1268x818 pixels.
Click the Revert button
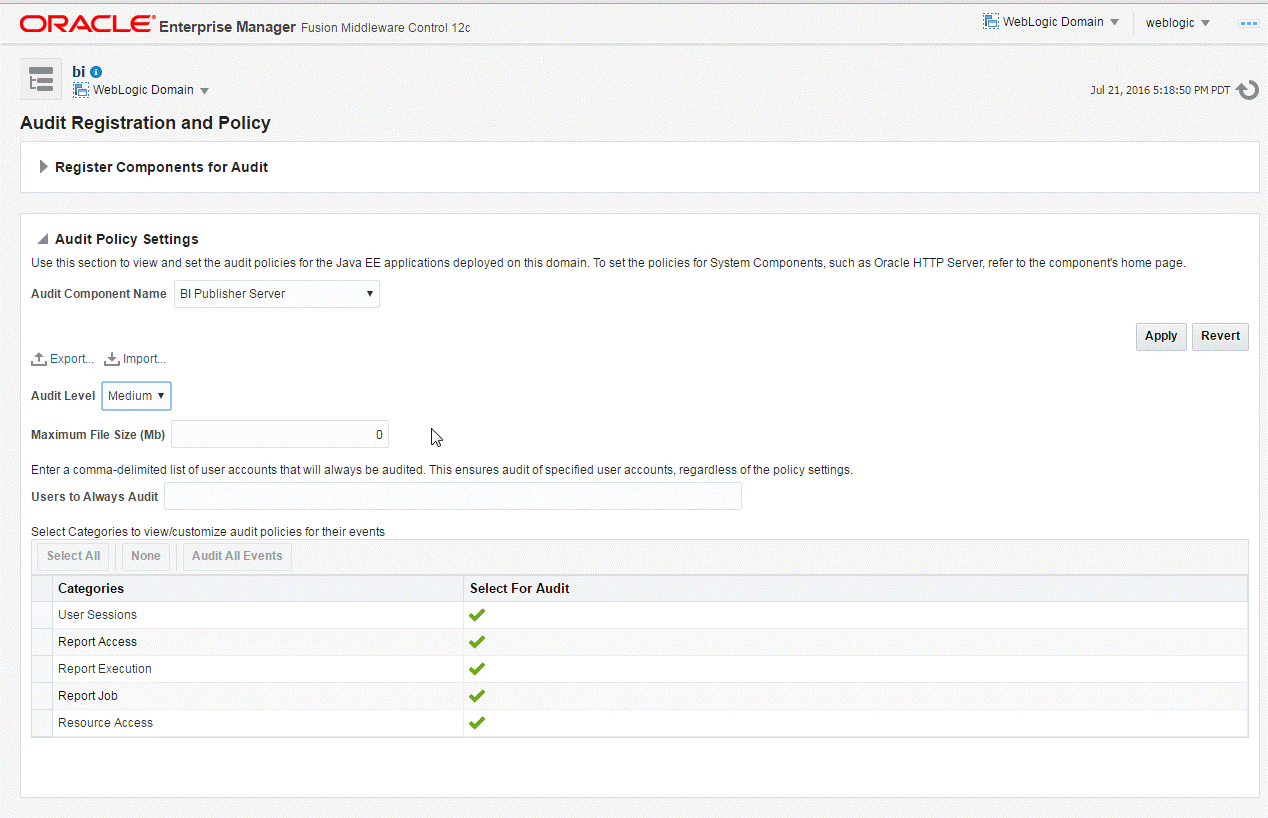(x=1220, y=336)
